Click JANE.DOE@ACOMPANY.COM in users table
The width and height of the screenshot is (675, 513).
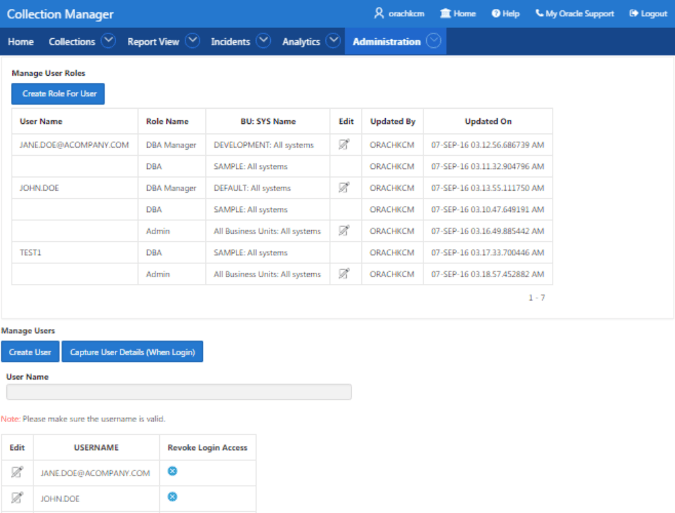95,473
